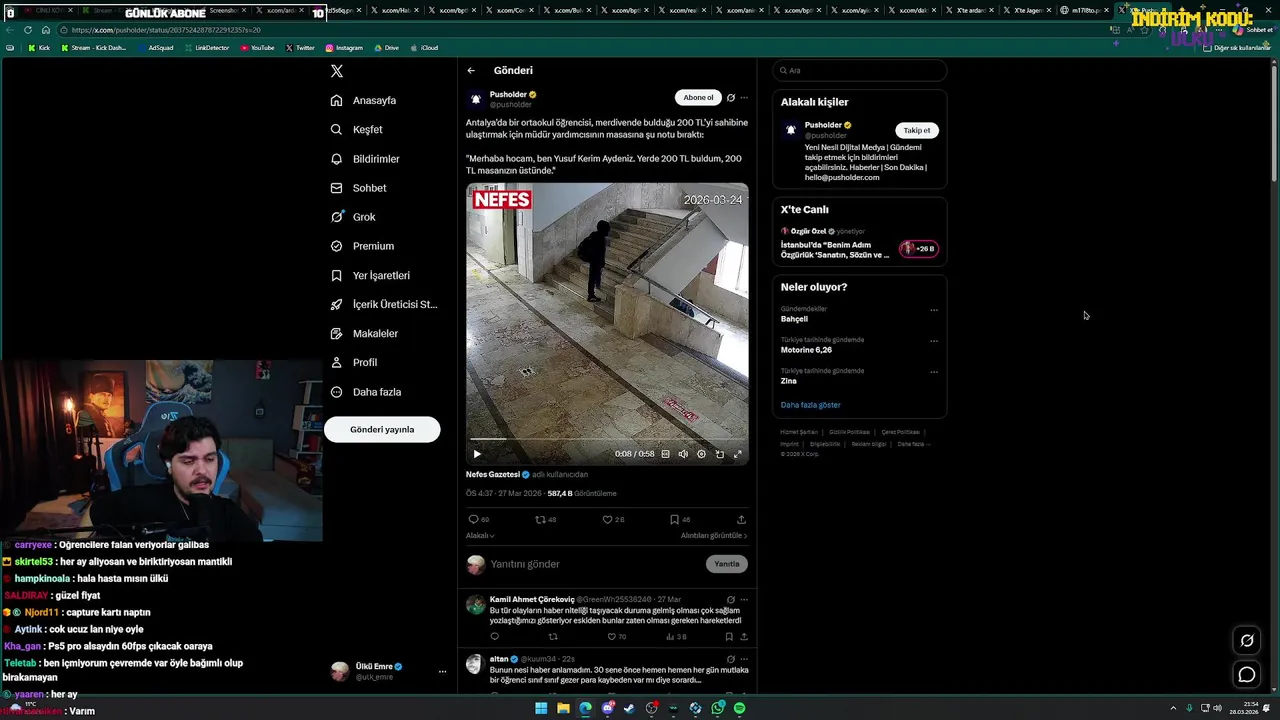Open the Kick bookmark in bookmarks bar
The height and width of the screenshot is (720, 1280).
[39, 48]
